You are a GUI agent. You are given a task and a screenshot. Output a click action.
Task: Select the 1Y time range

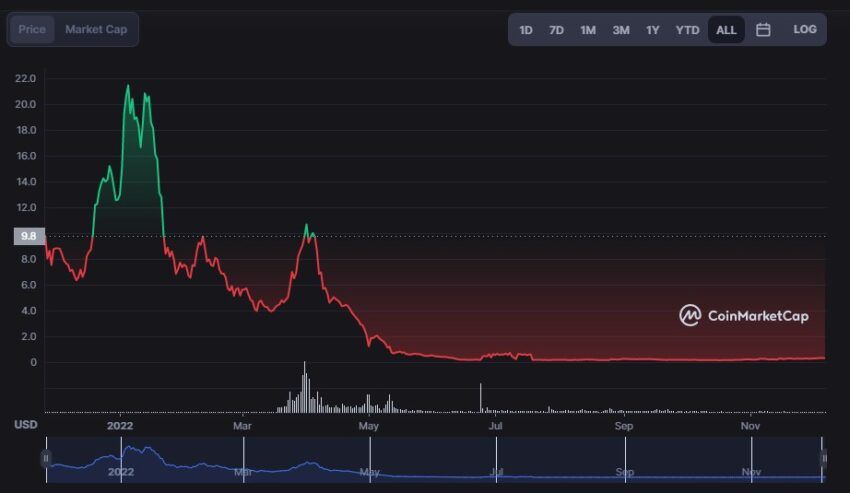click(653, 30)
